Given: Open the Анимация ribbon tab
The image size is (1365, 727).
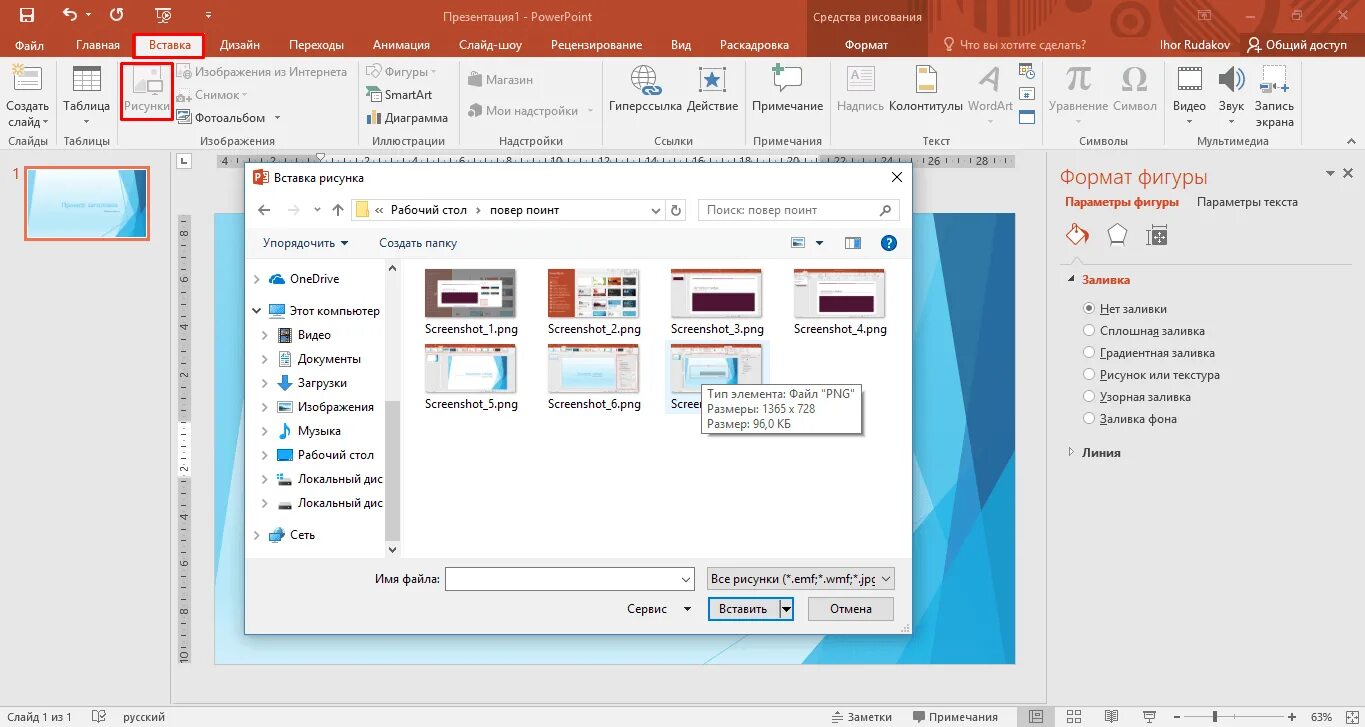Looking at the screenshot, I should click(401, 45).
